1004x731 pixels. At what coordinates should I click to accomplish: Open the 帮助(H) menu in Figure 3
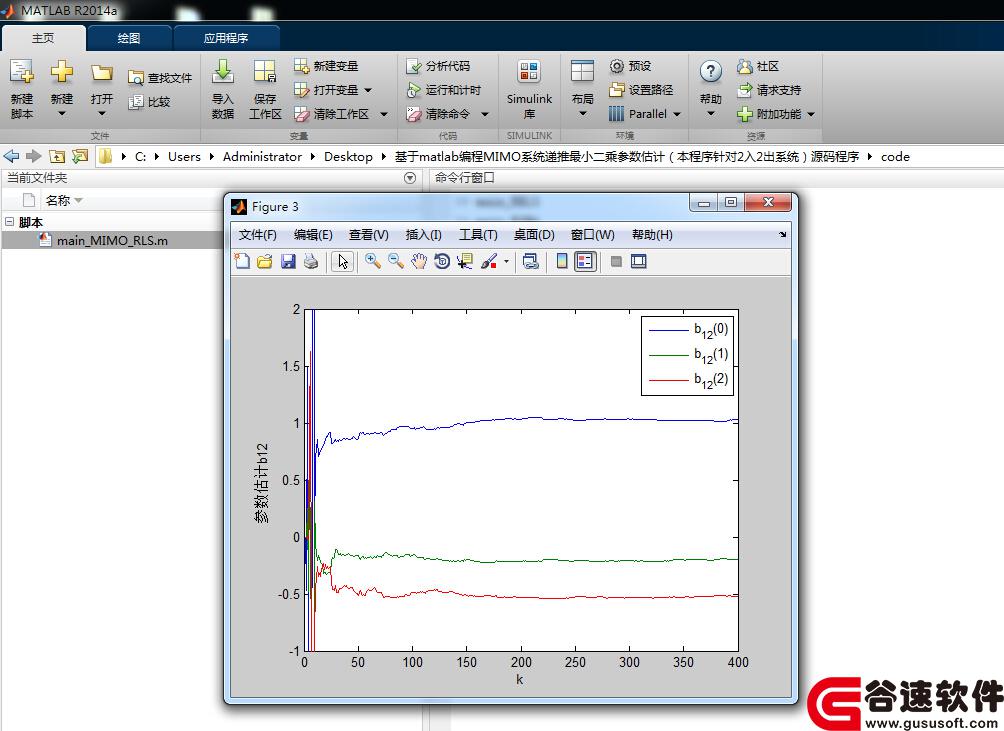pos(652,235)
